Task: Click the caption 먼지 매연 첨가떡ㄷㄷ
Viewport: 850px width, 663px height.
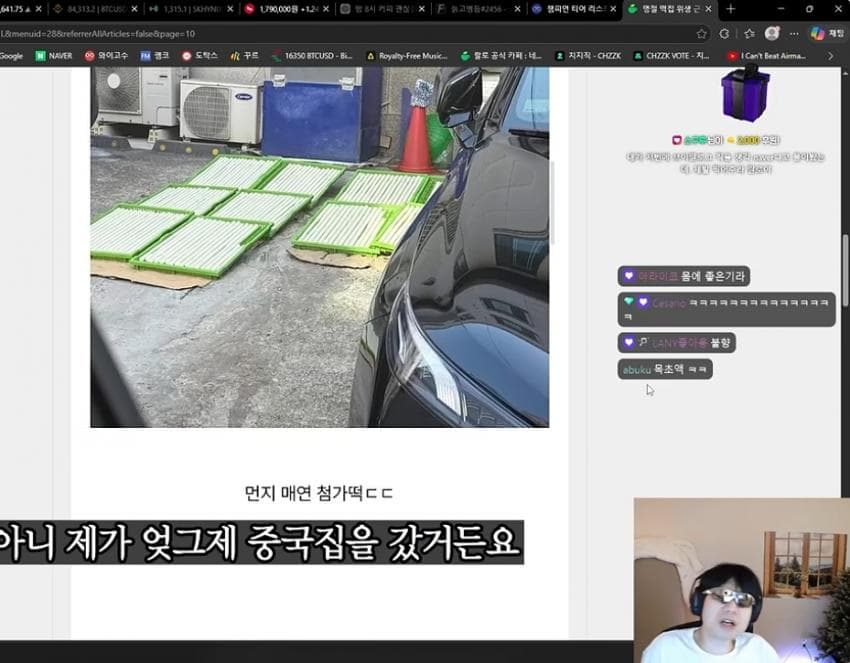Action: 319,493
